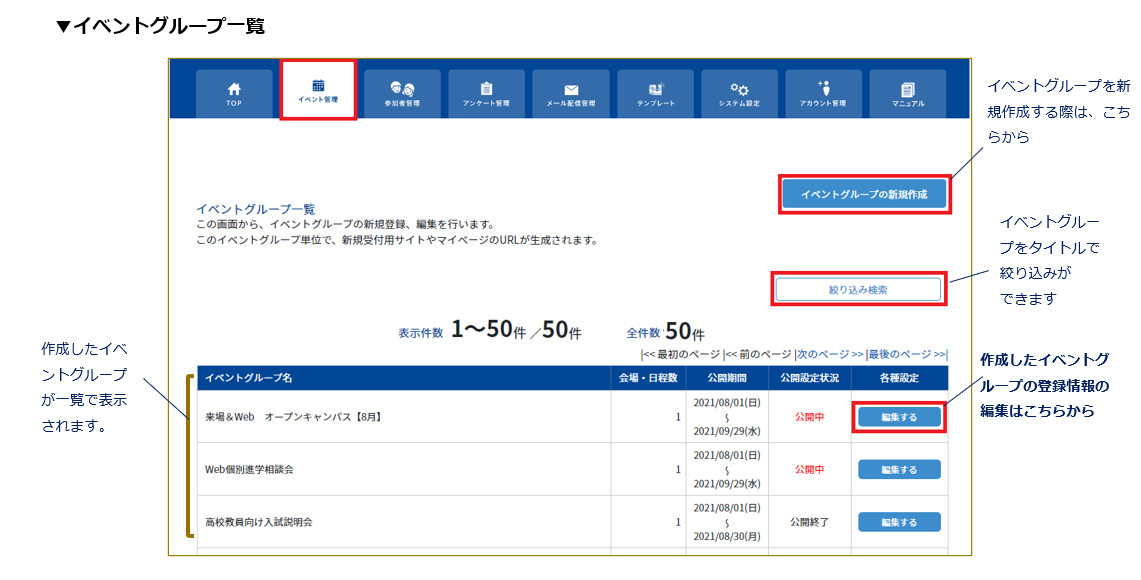
Task: Select row name Web個別進学相談会
Action: 249,469
